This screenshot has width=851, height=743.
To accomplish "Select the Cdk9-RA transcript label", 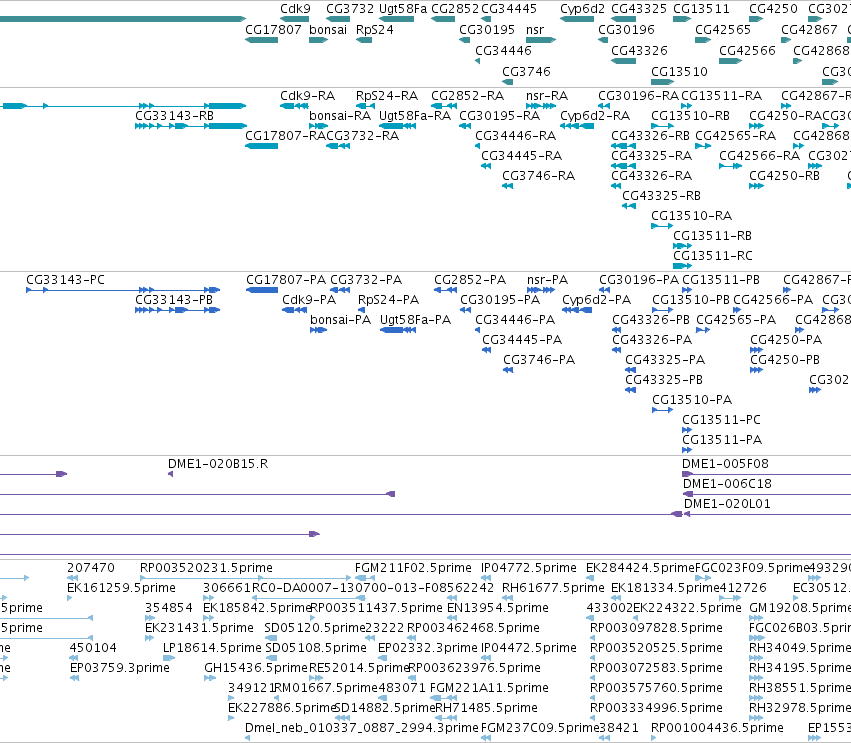I will click(307, 96).
